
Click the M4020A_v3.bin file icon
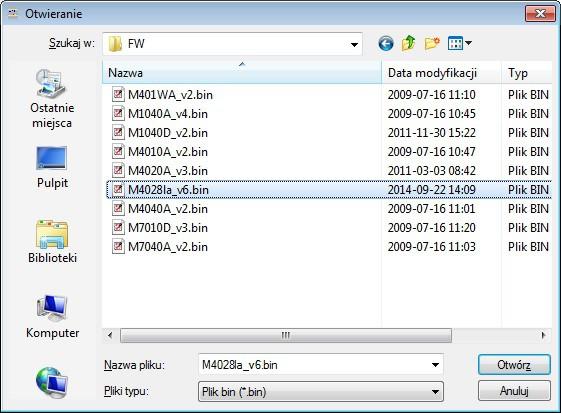pyautogui.click(x=118, y=170)
